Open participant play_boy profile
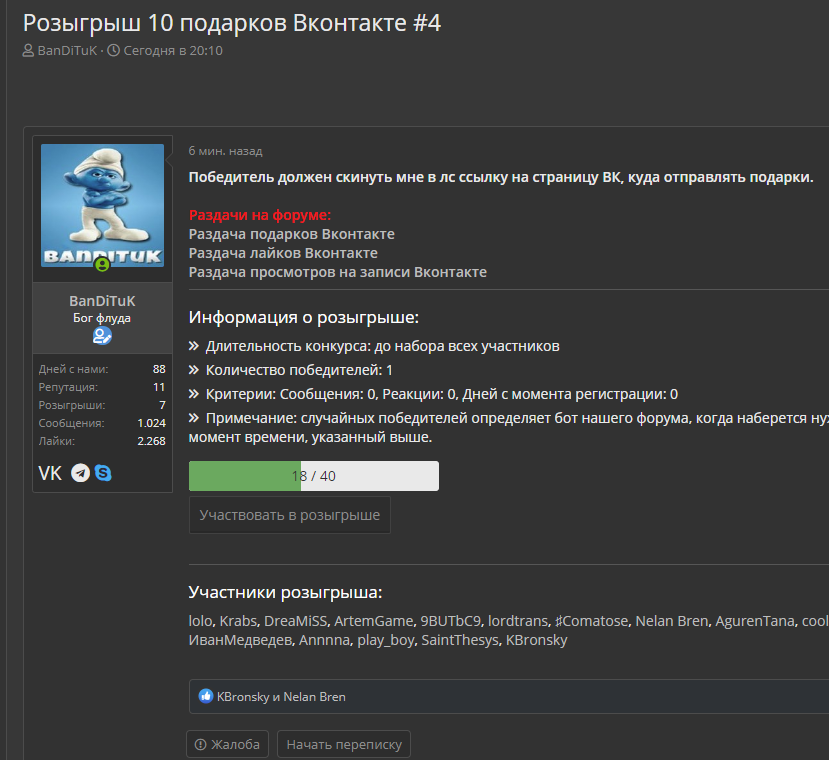This screenshot has width=829, height=760. pyautogui.click(x=385, y=640)
